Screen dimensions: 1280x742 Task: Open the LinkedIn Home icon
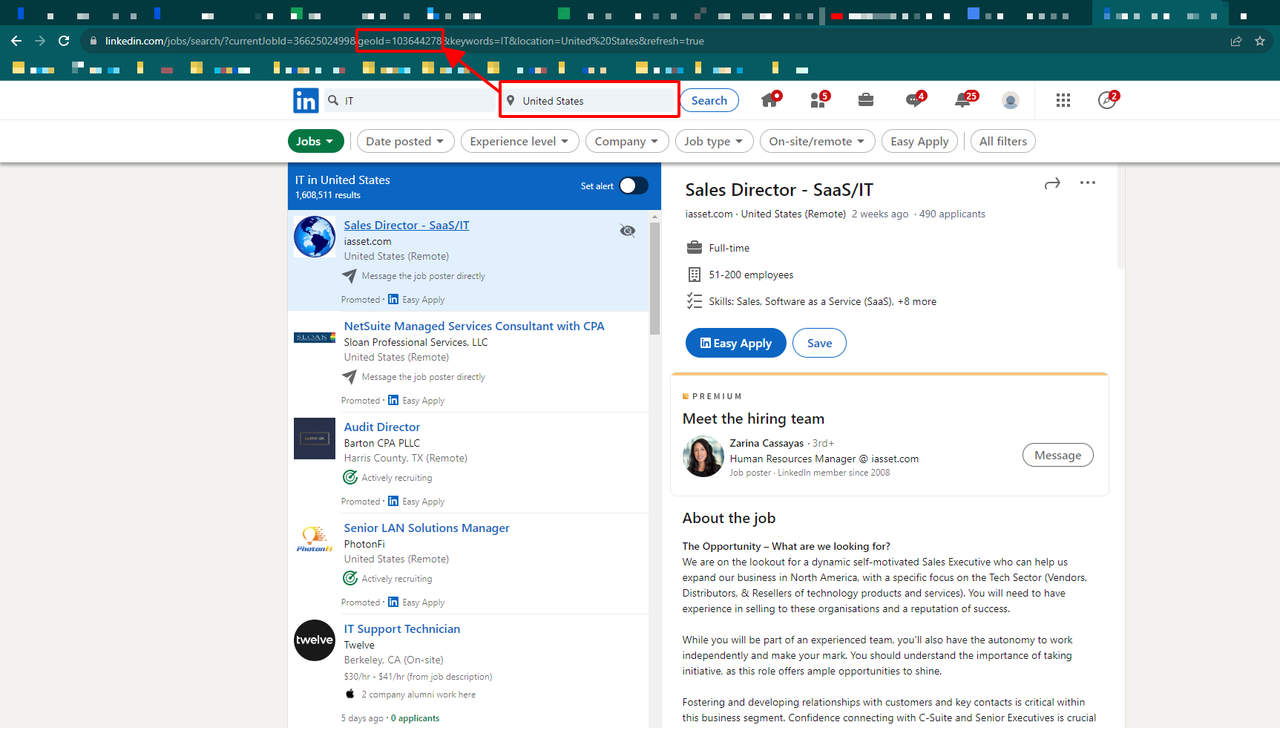769,100
